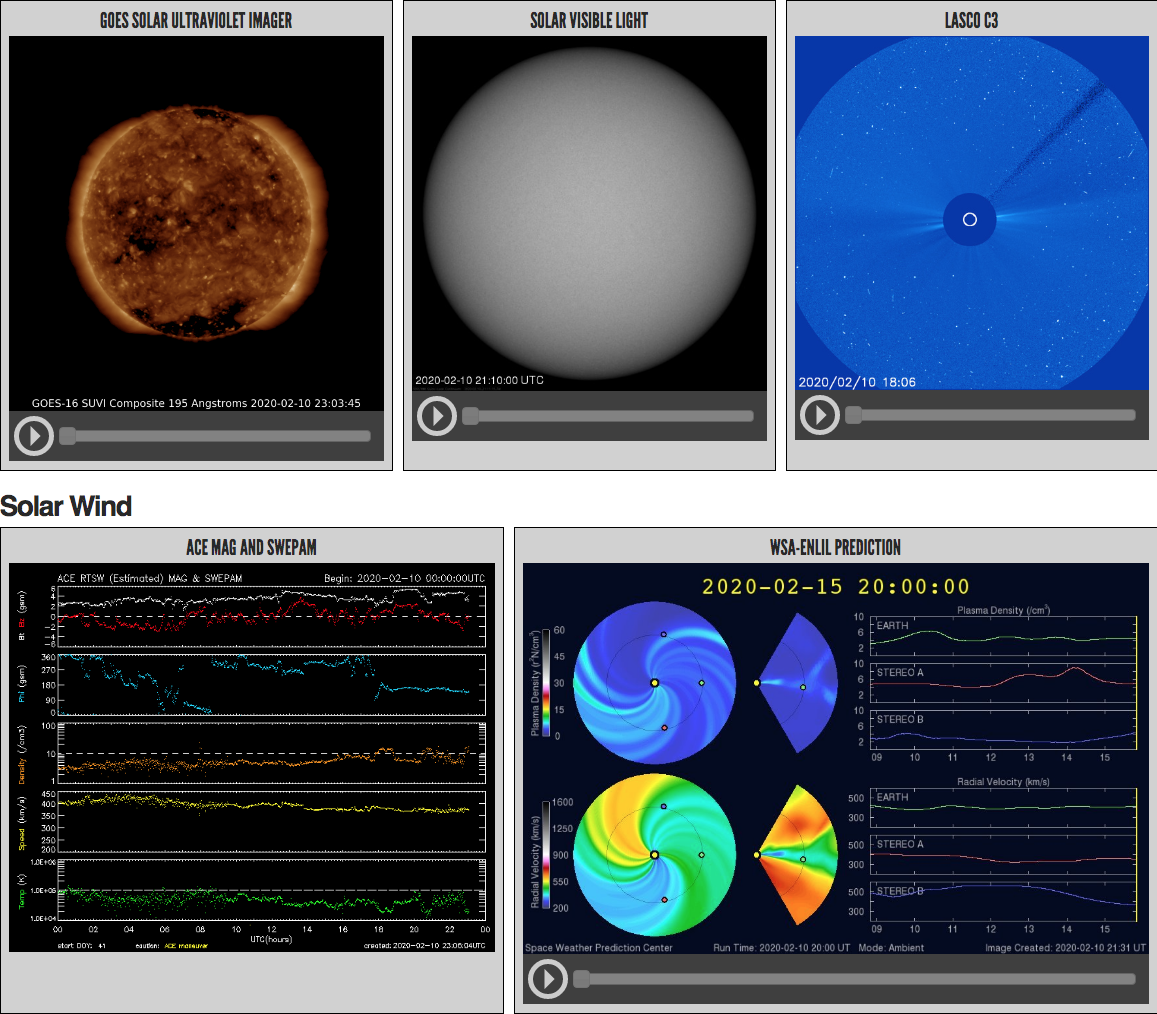Open the GOES-16 SUVI sun image
This screenshot has height=1014, width=1157.
tap(196, 223)
